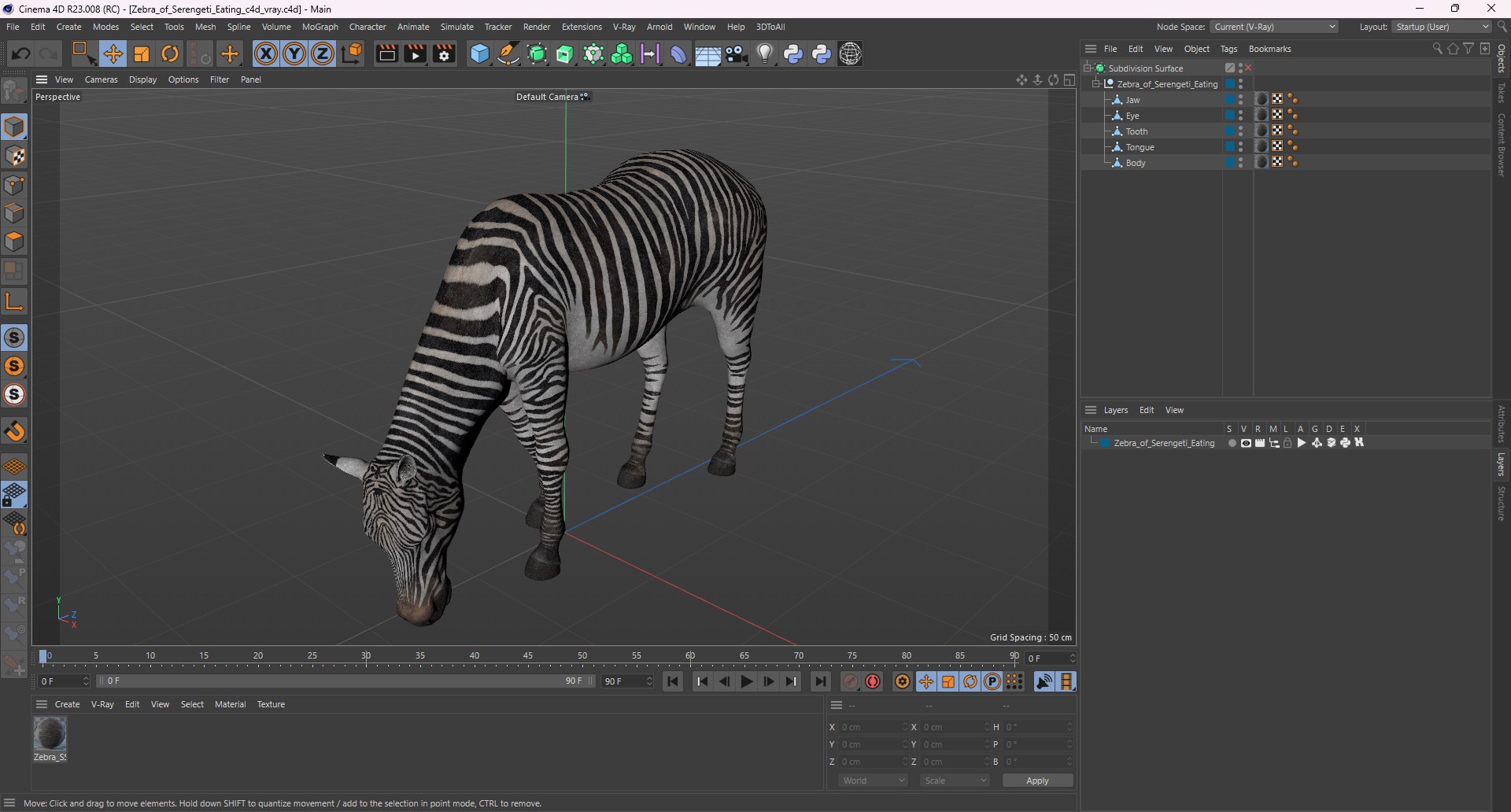Open the Simulate menu

457,27
